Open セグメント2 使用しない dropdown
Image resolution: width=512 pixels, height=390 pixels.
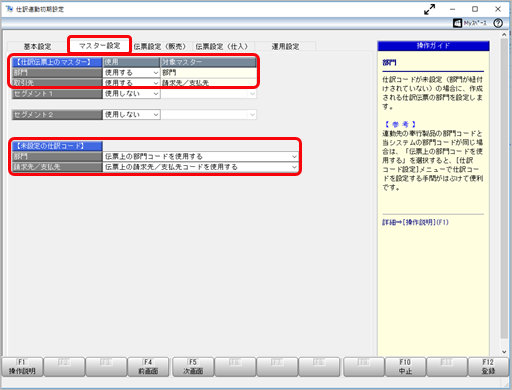[x=131, y=115]
